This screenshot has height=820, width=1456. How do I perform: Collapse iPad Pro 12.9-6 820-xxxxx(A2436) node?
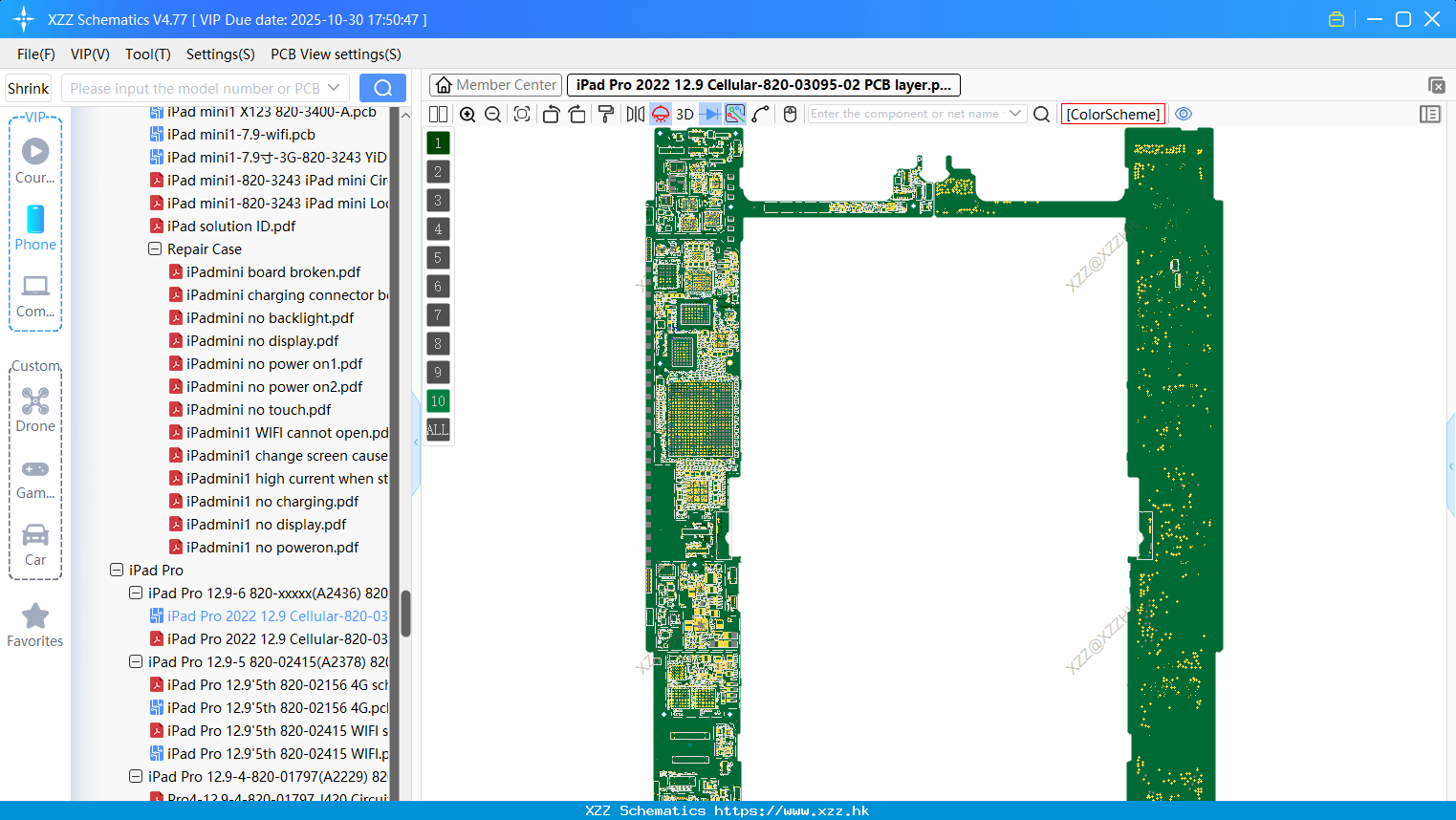click(x=136, y=593)
